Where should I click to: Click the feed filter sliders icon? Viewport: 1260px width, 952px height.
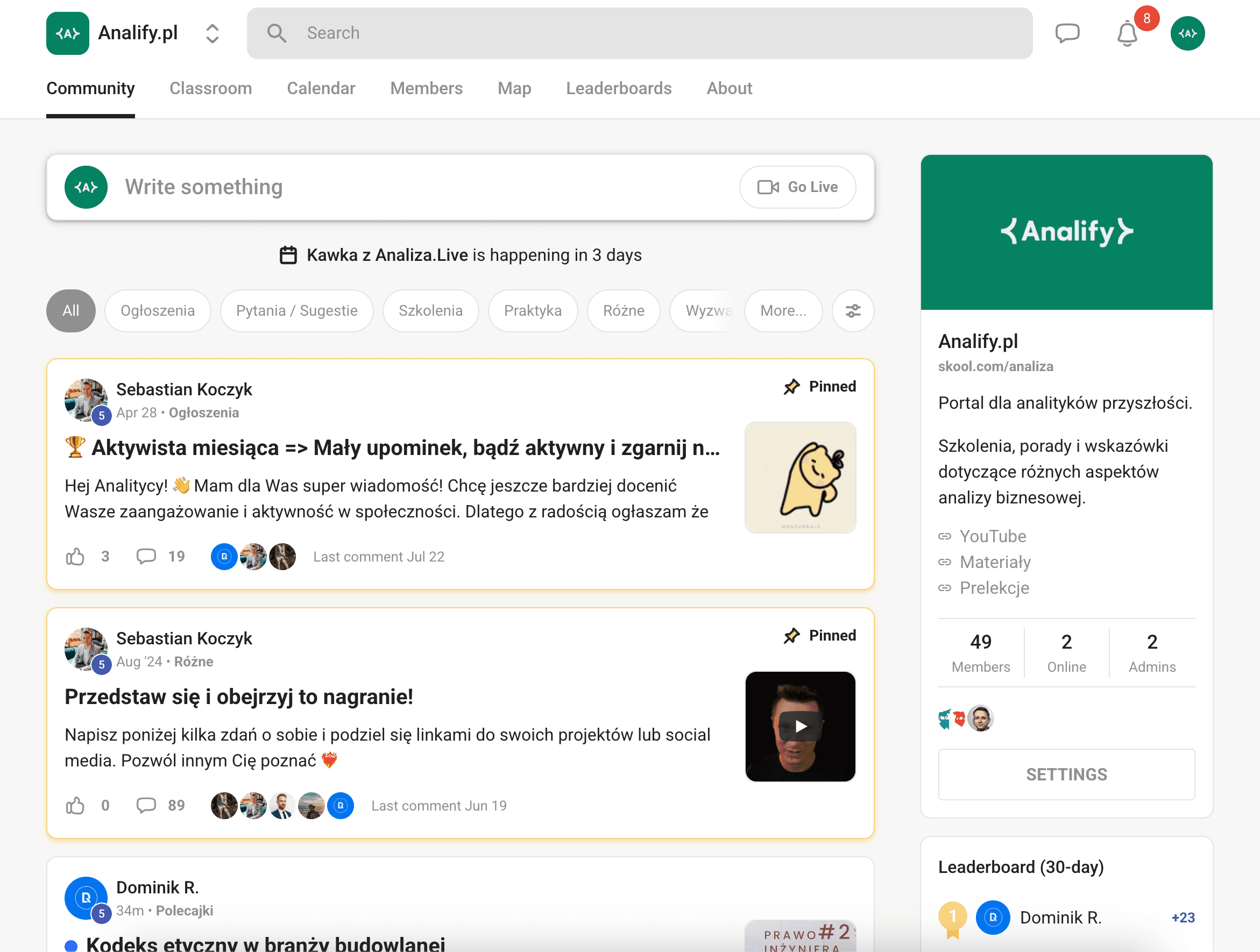853,311
